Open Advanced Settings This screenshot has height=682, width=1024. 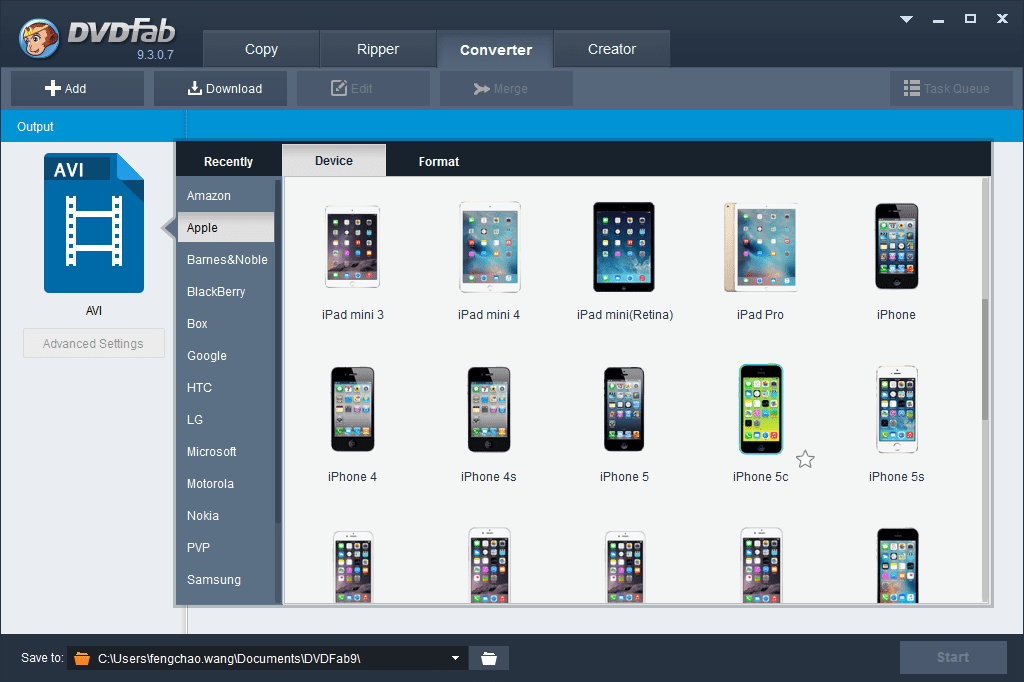(93, 344)
